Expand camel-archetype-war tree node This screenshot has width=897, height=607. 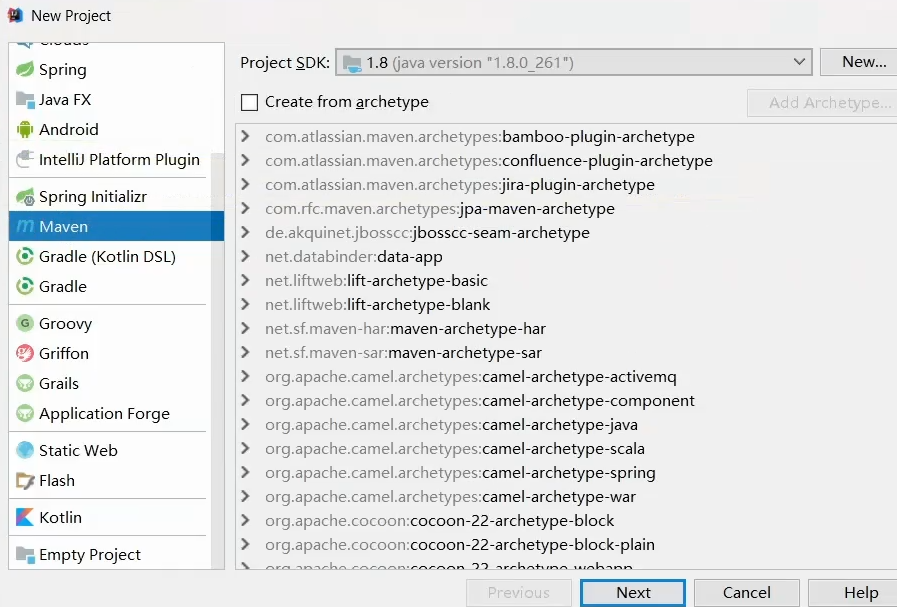tap(245, 497)
